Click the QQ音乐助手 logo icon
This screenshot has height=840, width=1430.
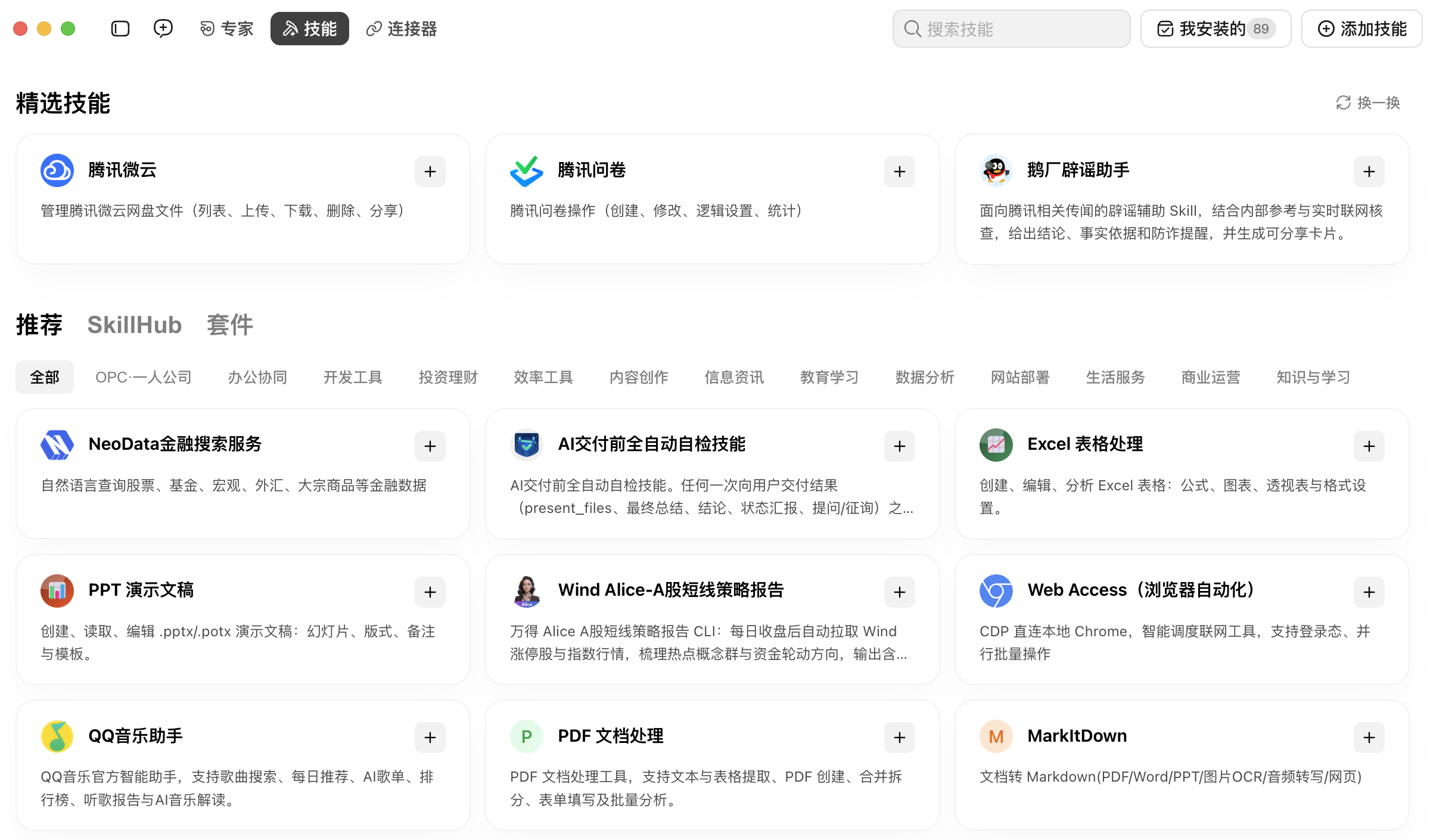[x=57, y=736]
